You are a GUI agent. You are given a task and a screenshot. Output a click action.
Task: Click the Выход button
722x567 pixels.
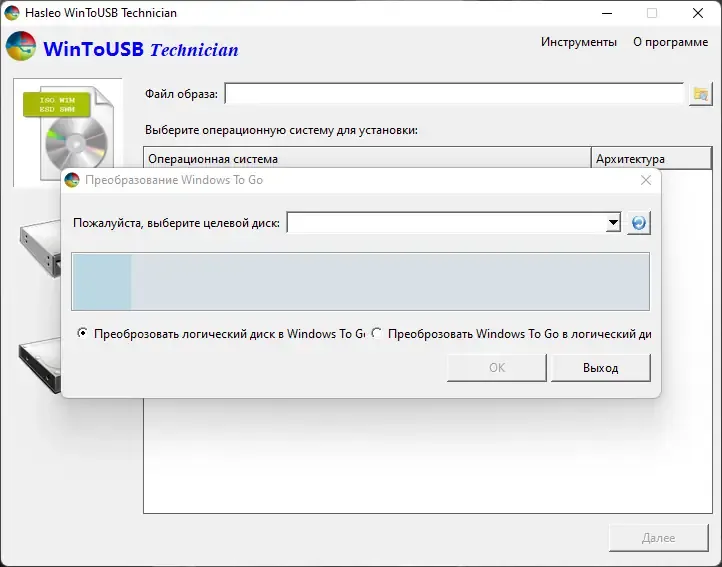tap(600, 368)
